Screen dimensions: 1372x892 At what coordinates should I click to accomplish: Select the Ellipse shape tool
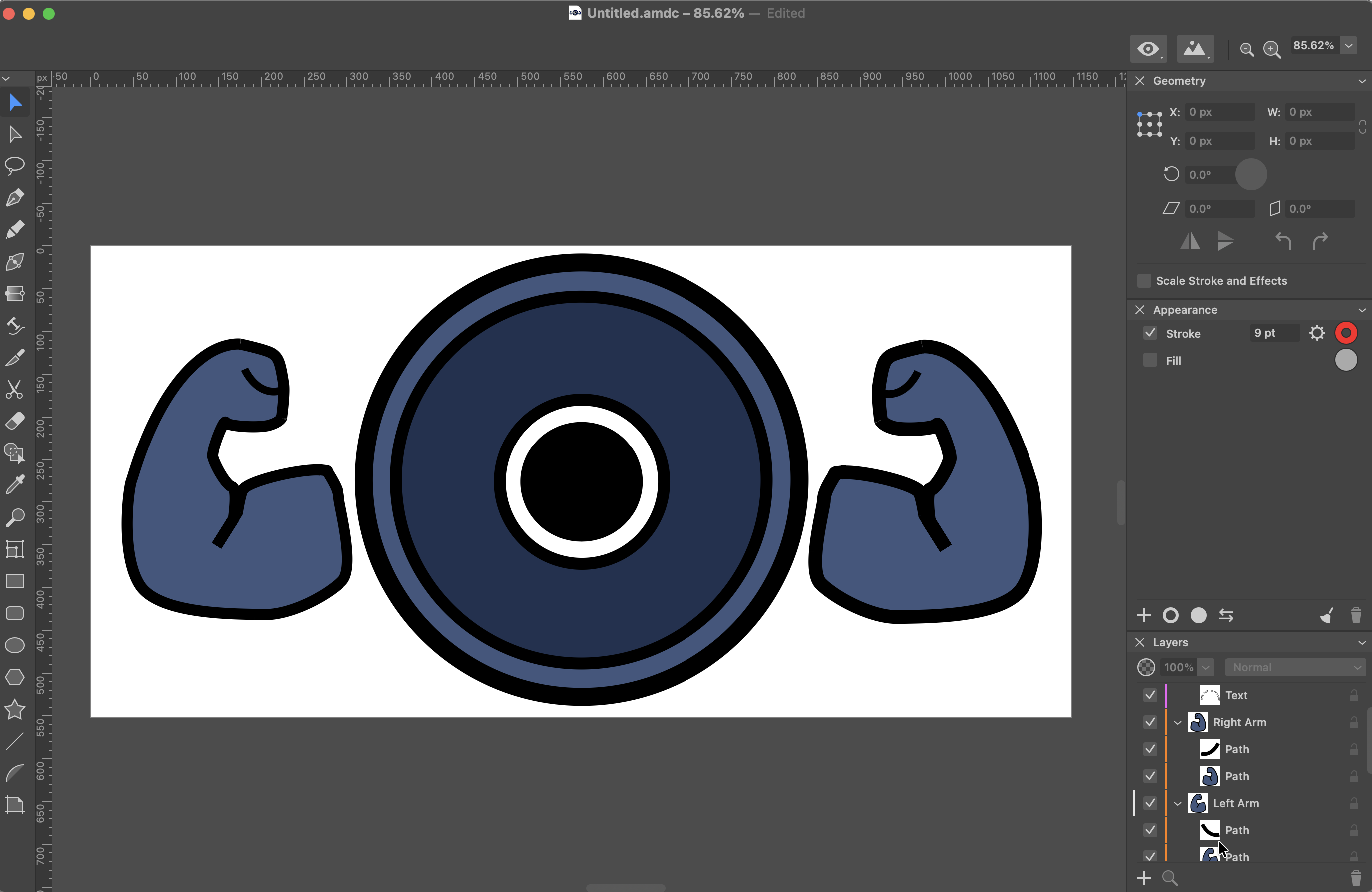point(15,645)
